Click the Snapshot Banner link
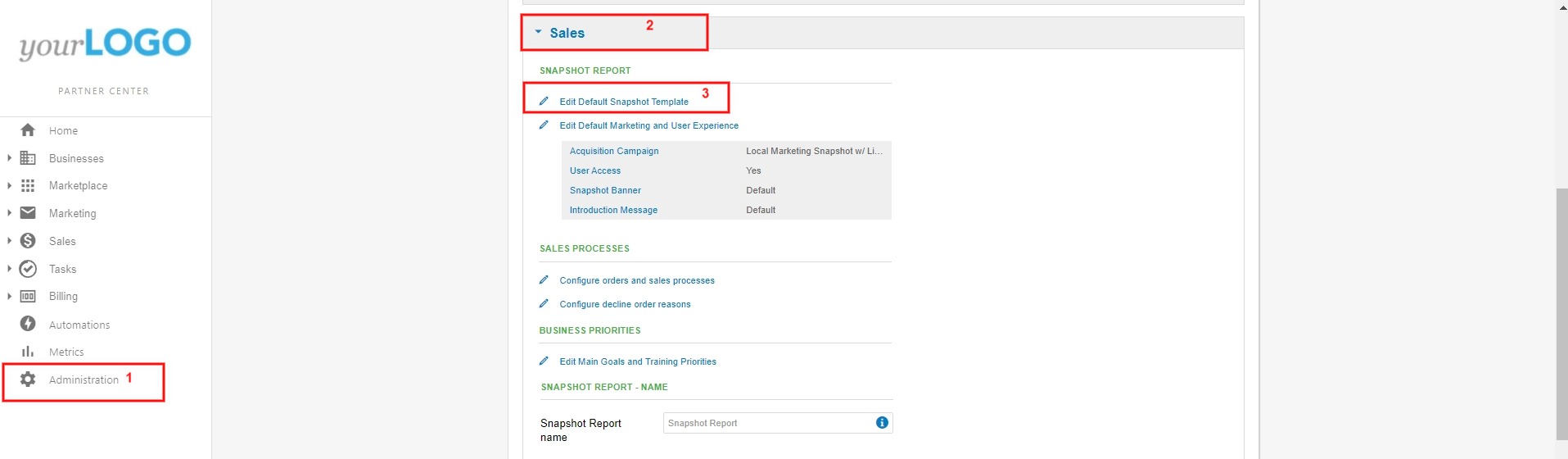1568x459 pixels. (x=605, y=190)
